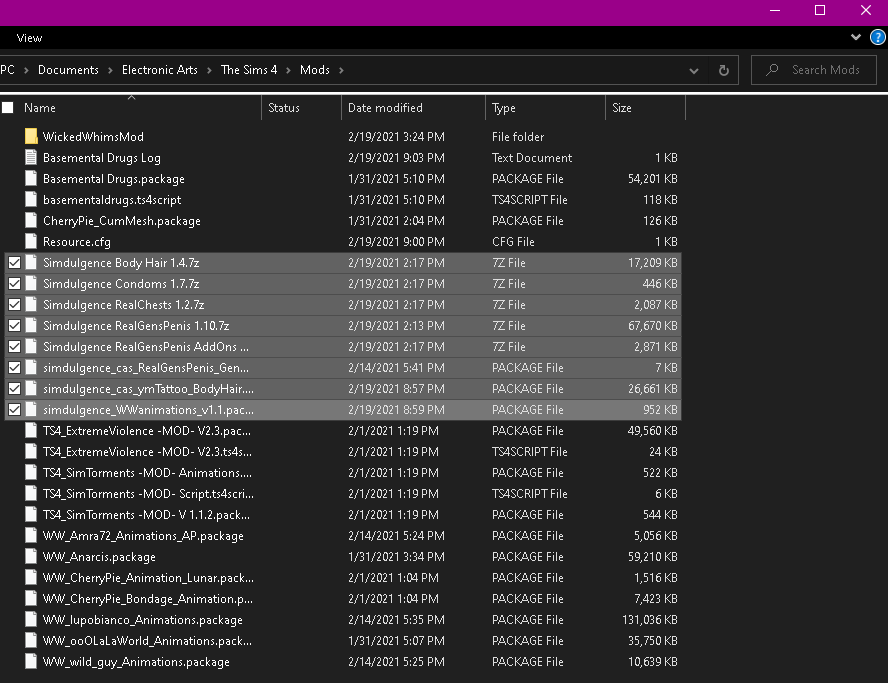The width and height of the screenshot is (888, 683).
Task: Click the Search Mods input field
Action: click(814, 70)
